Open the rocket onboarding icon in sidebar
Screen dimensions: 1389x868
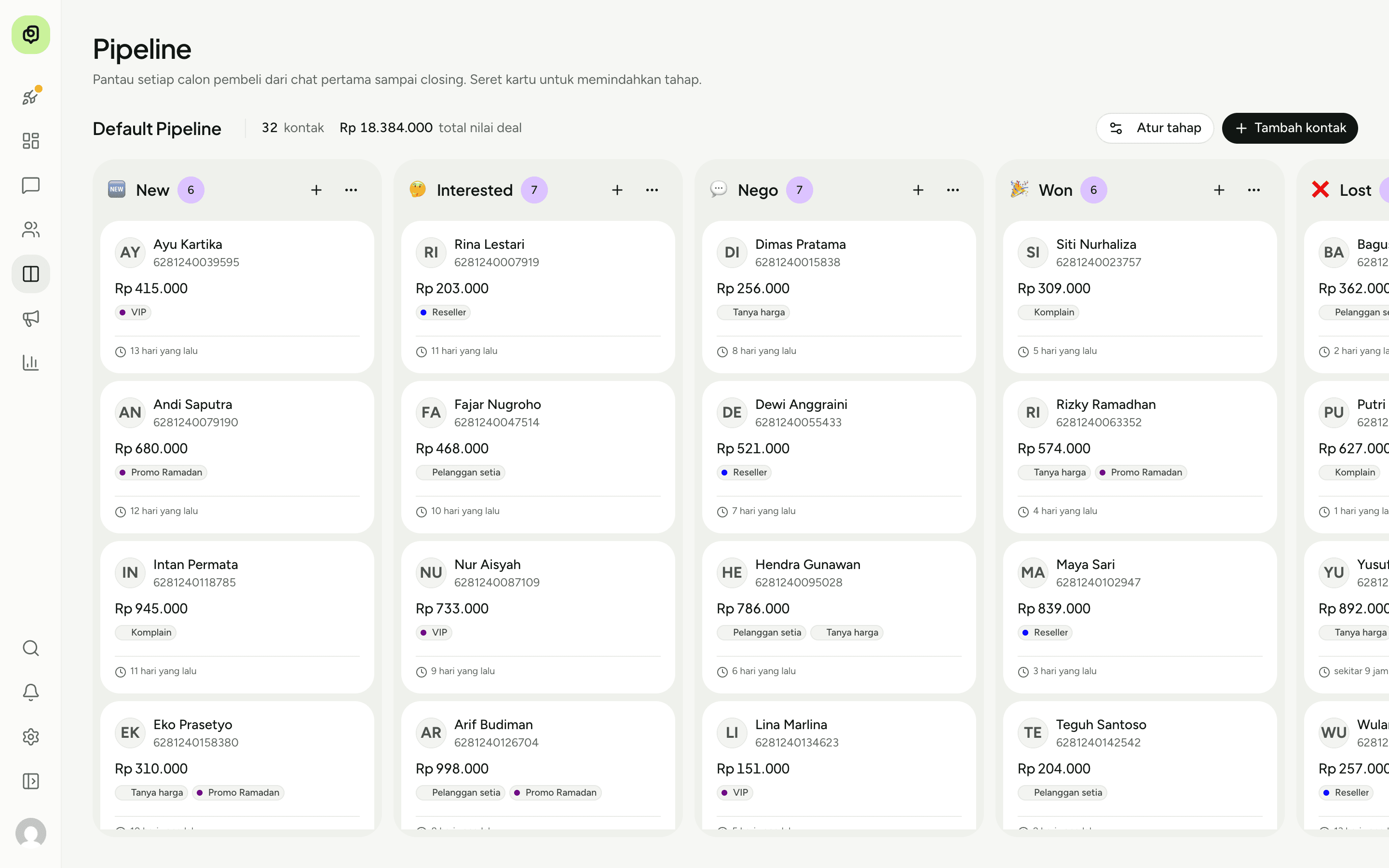(31, 96)
